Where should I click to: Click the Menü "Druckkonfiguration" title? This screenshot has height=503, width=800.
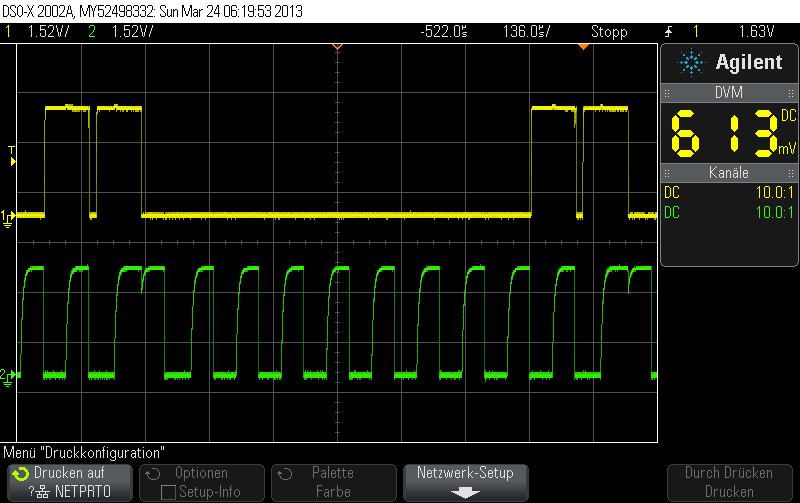click(84, 453)
